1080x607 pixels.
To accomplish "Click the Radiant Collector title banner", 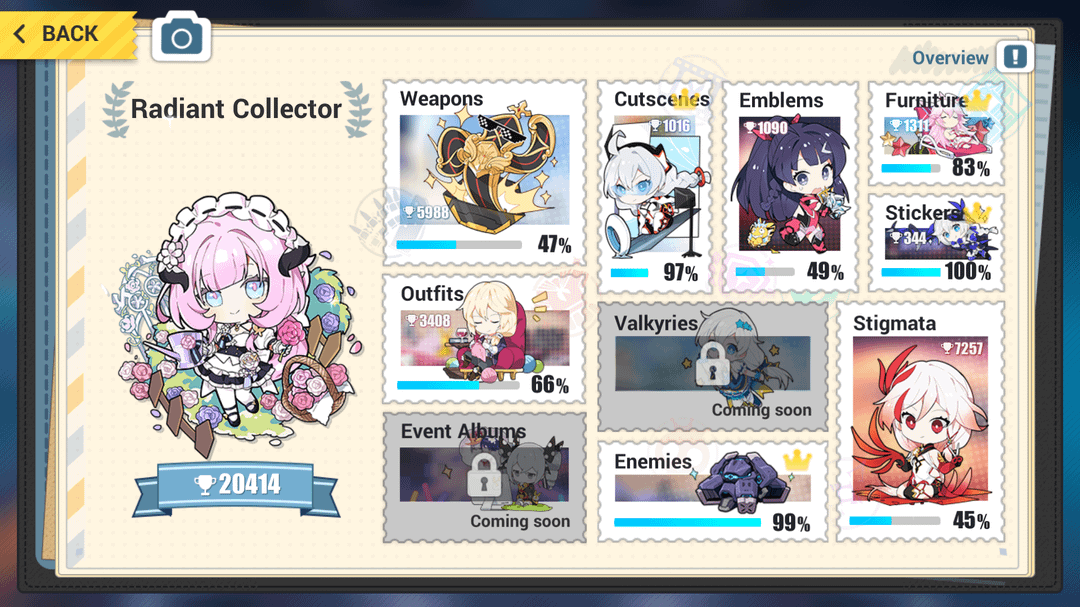I will click(236, 109).
